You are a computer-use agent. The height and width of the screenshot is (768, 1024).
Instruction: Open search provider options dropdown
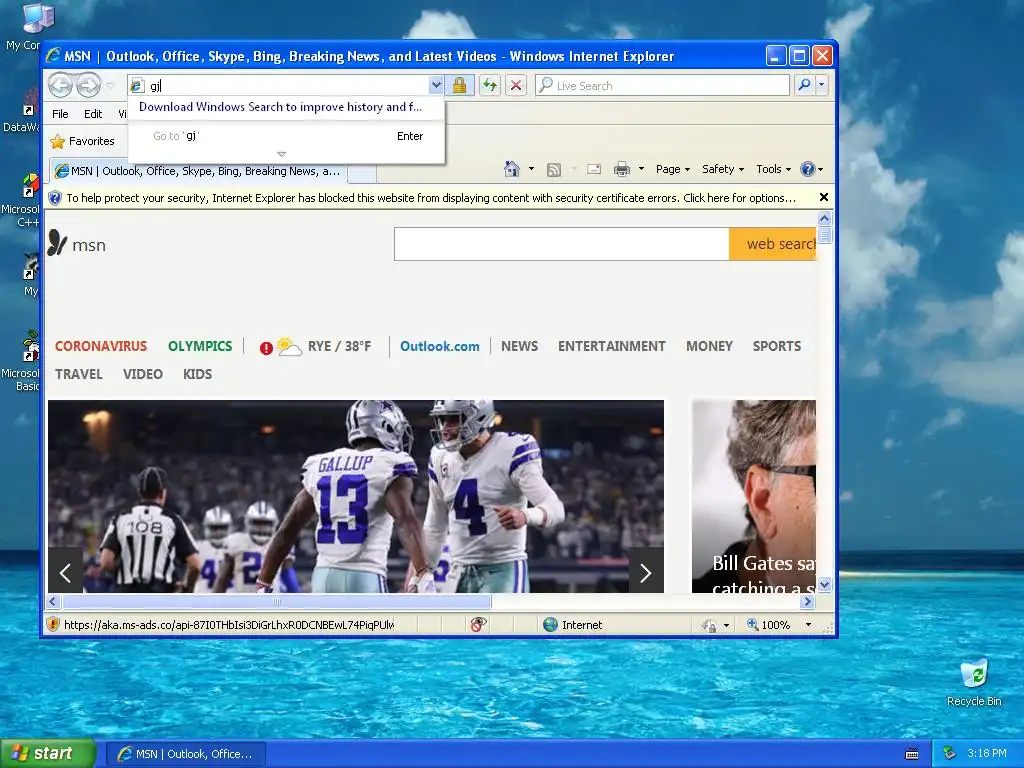tap(822, 85)
